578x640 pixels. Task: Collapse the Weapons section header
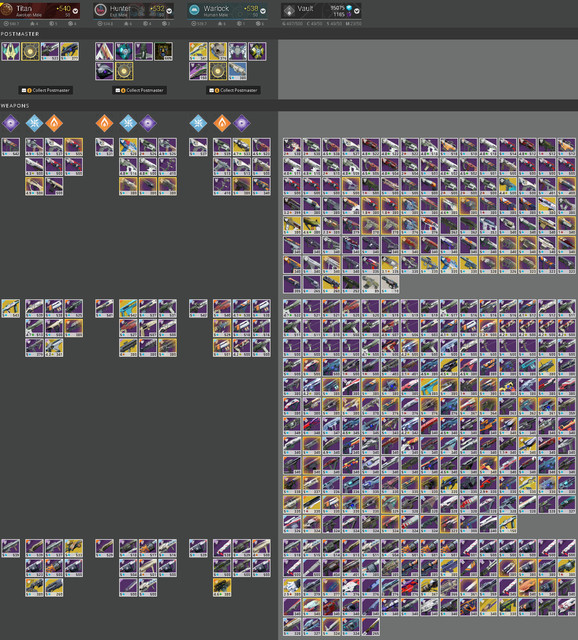[x=15, y=106]
